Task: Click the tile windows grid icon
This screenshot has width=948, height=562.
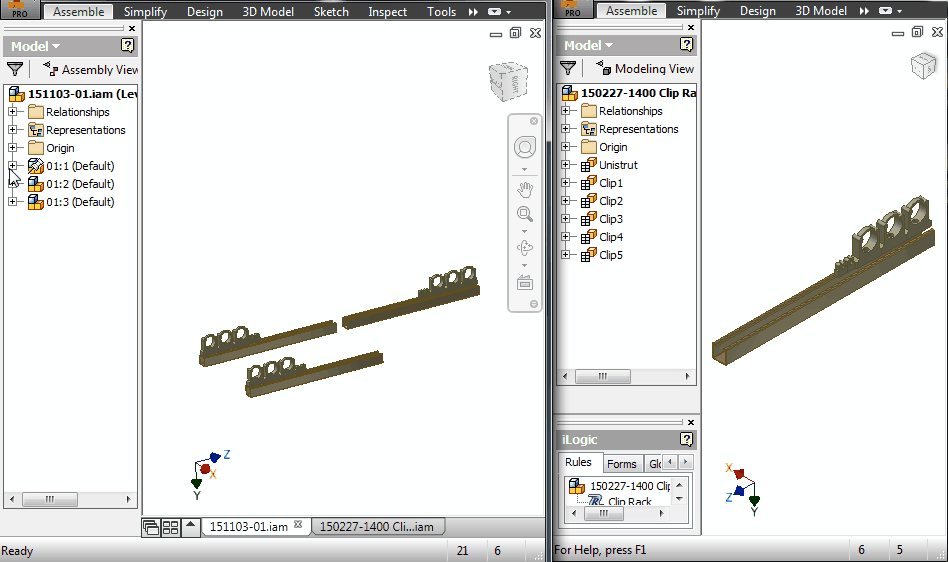Action: [170, 528]
